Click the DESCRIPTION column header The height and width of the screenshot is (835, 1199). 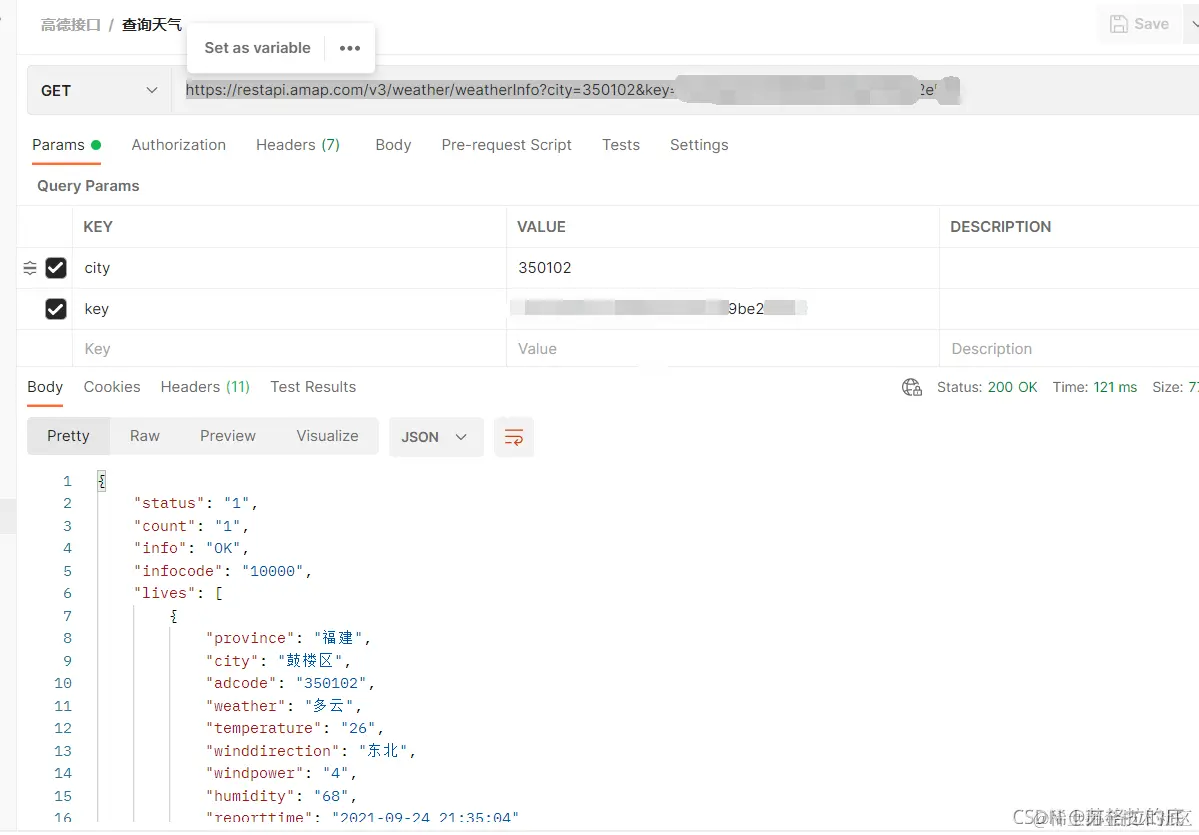1000,227
